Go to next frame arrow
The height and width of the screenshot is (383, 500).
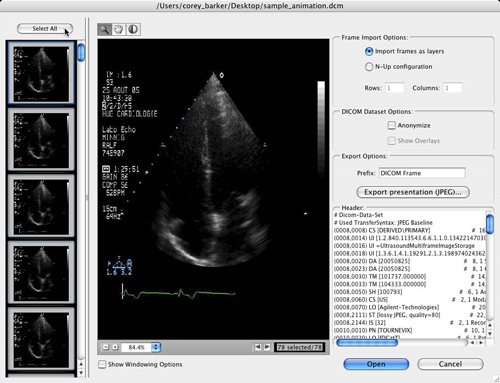(x=267, y=347)
